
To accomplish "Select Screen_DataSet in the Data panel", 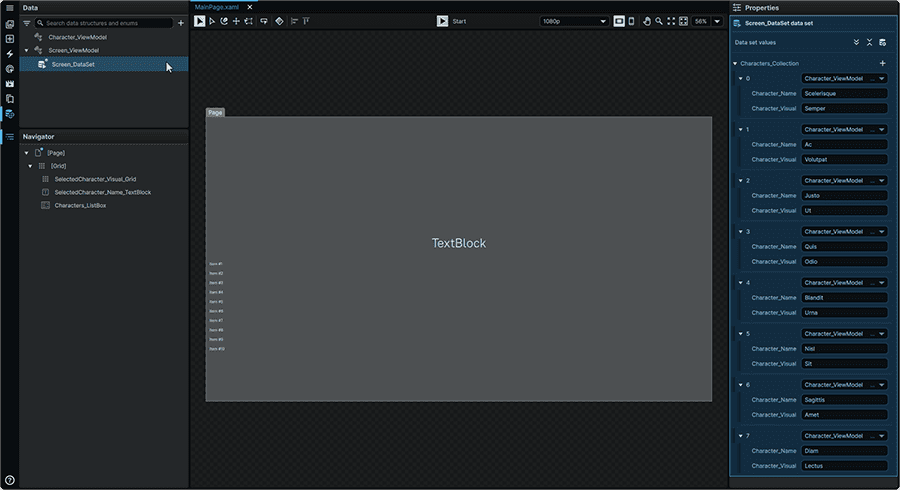I will click(104, 64).
